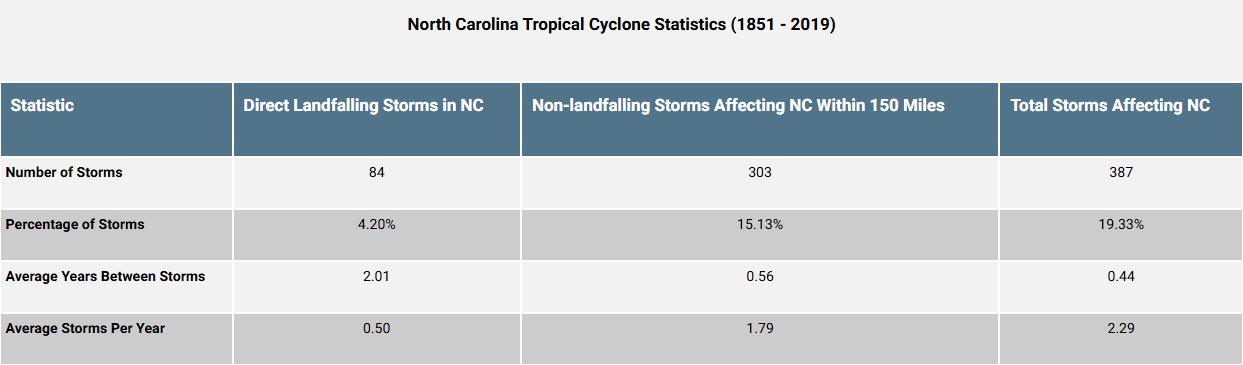Select the Statistic column header
The width and height of the screenshot is (1243, 365).
[42, 105]
